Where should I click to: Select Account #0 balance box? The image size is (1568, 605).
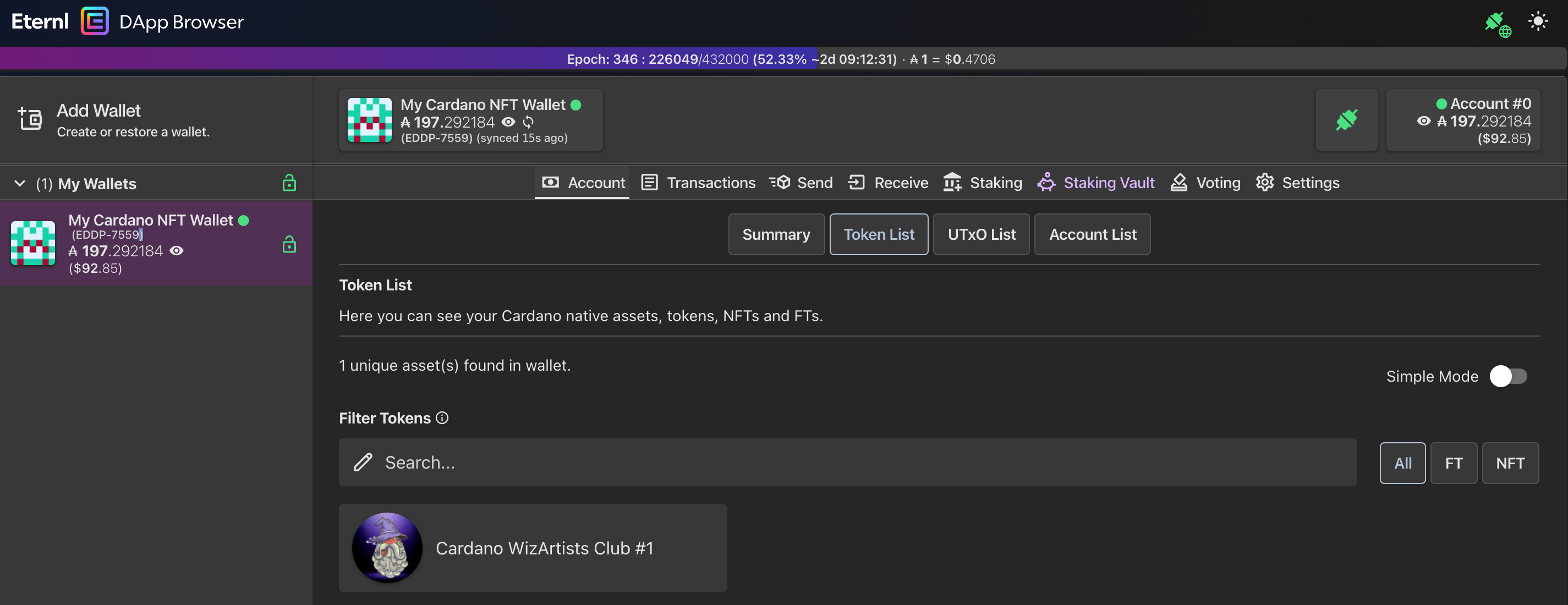[1463, 120]
